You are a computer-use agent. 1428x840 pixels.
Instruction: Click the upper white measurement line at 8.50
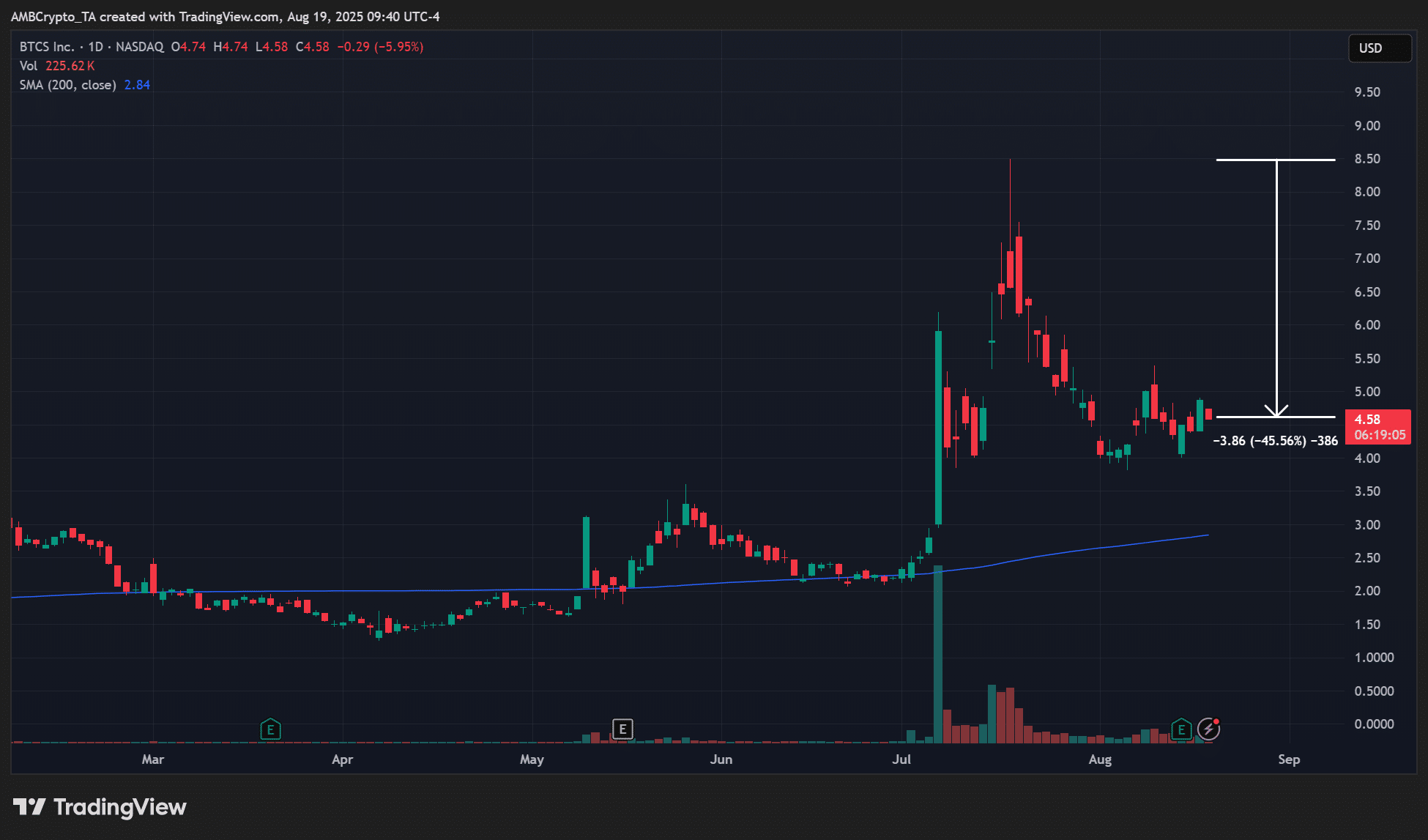click(1245, 160)
